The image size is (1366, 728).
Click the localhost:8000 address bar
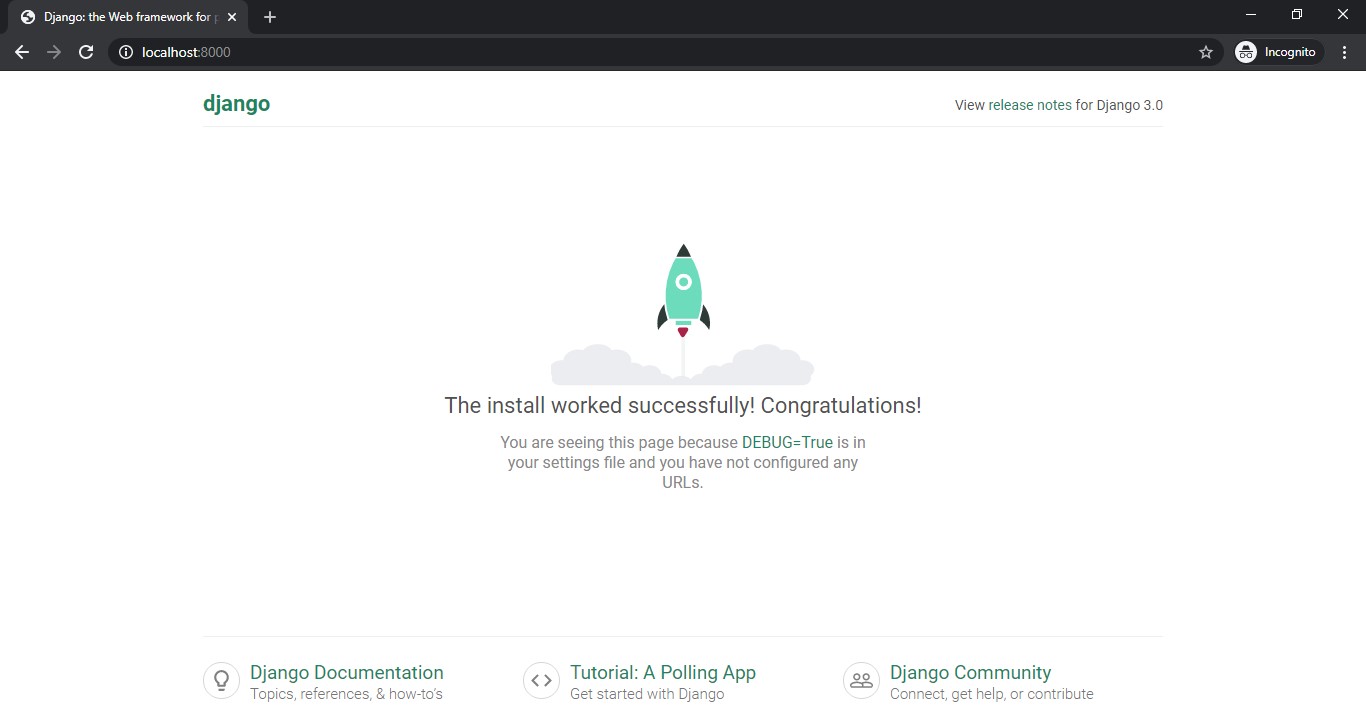point(664,52)
